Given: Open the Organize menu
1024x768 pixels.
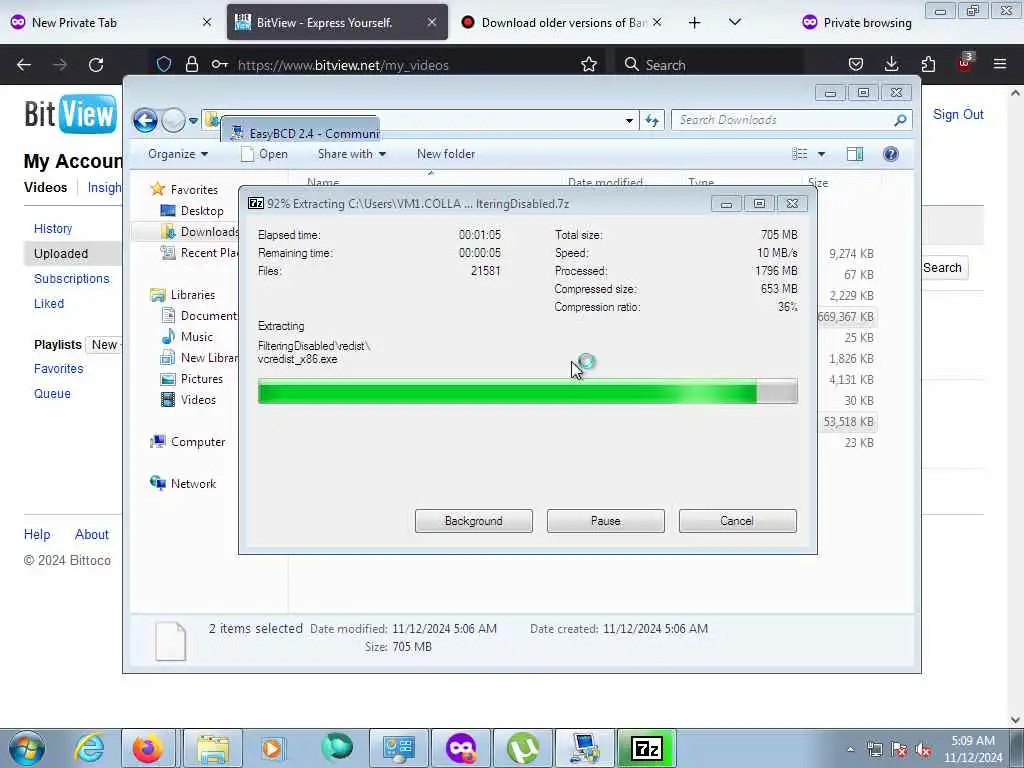Looking at the screenshot, I should point(178,154).
